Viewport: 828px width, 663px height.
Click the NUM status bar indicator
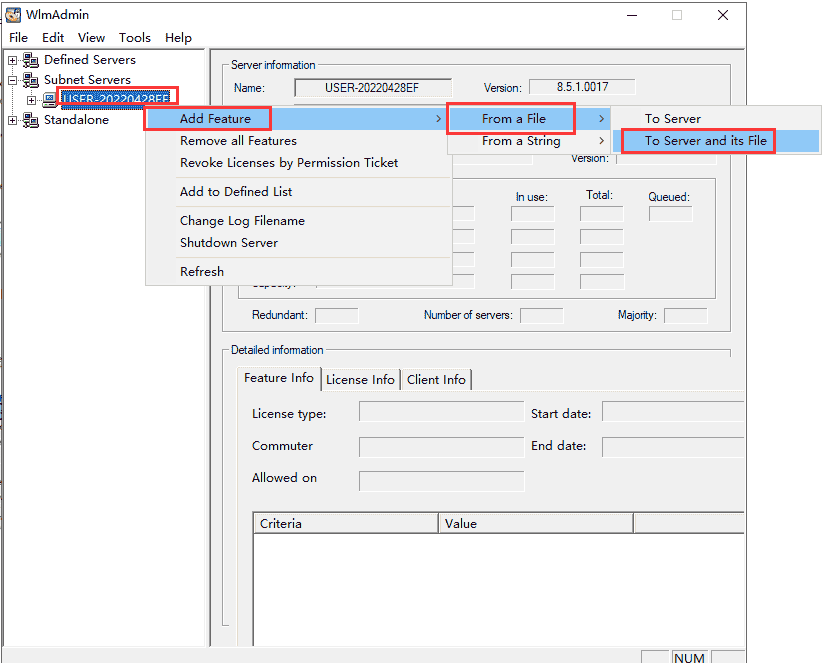(x=689, y=657)
